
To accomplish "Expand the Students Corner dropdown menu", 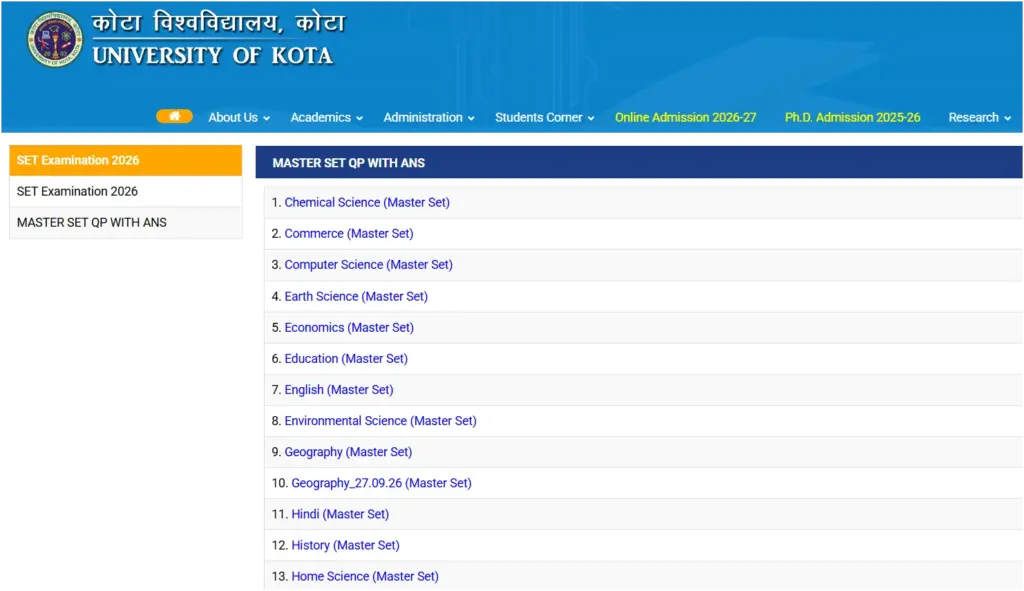I will [x=545, y=118].
